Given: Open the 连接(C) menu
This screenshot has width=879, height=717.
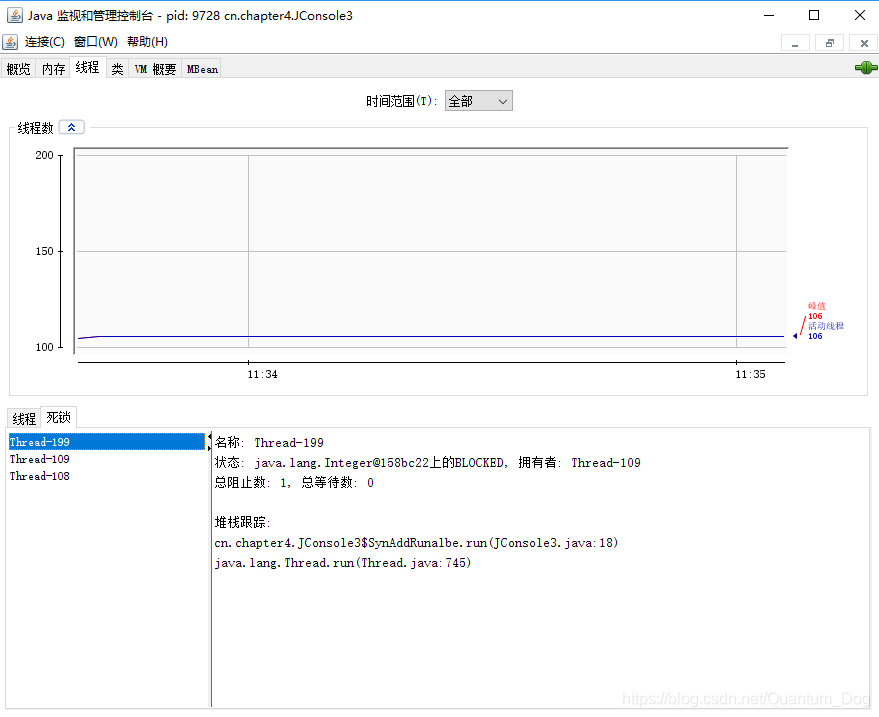Looking at the screenshot, I should coord(45,42).
